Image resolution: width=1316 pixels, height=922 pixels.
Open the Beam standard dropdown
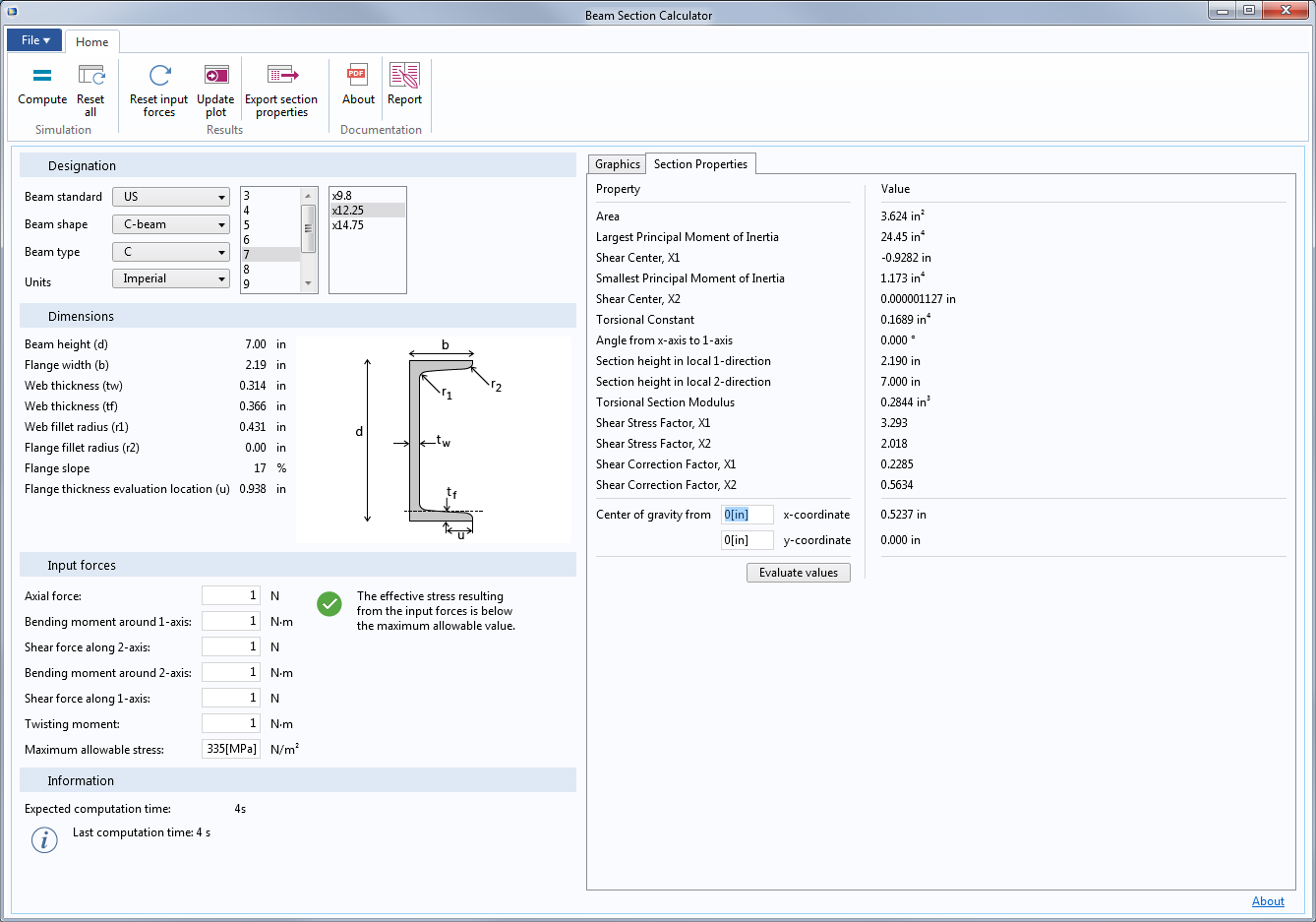(x=171, y=197)
